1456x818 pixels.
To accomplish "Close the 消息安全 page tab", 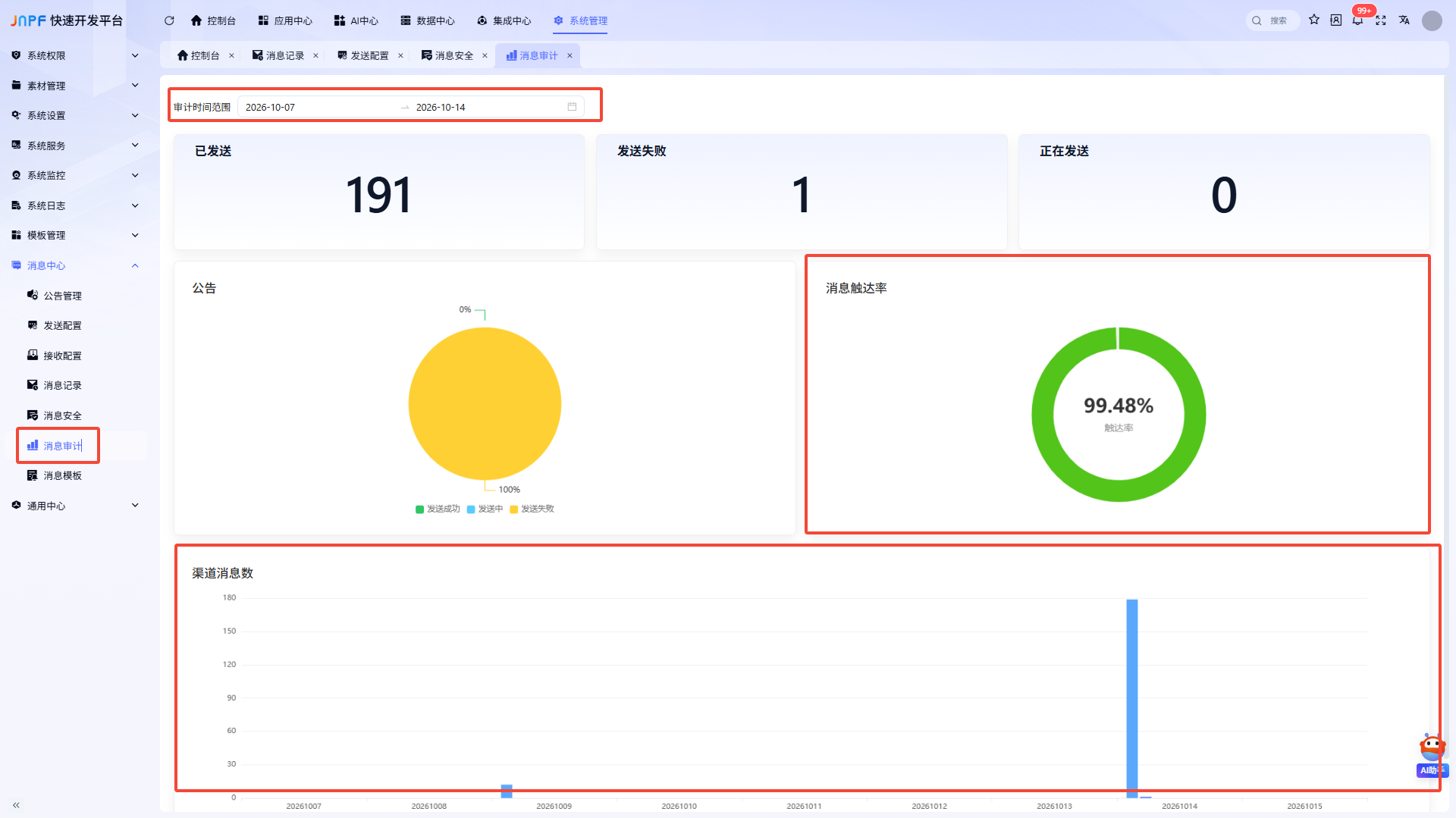I will click(x=485, y=55).
